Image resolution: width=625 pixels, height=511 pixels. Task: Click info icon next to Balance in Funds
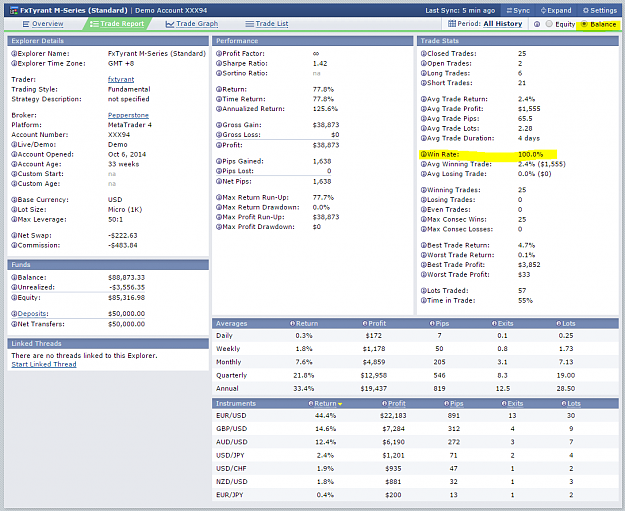pyautogui.click(x=14, y=277)
